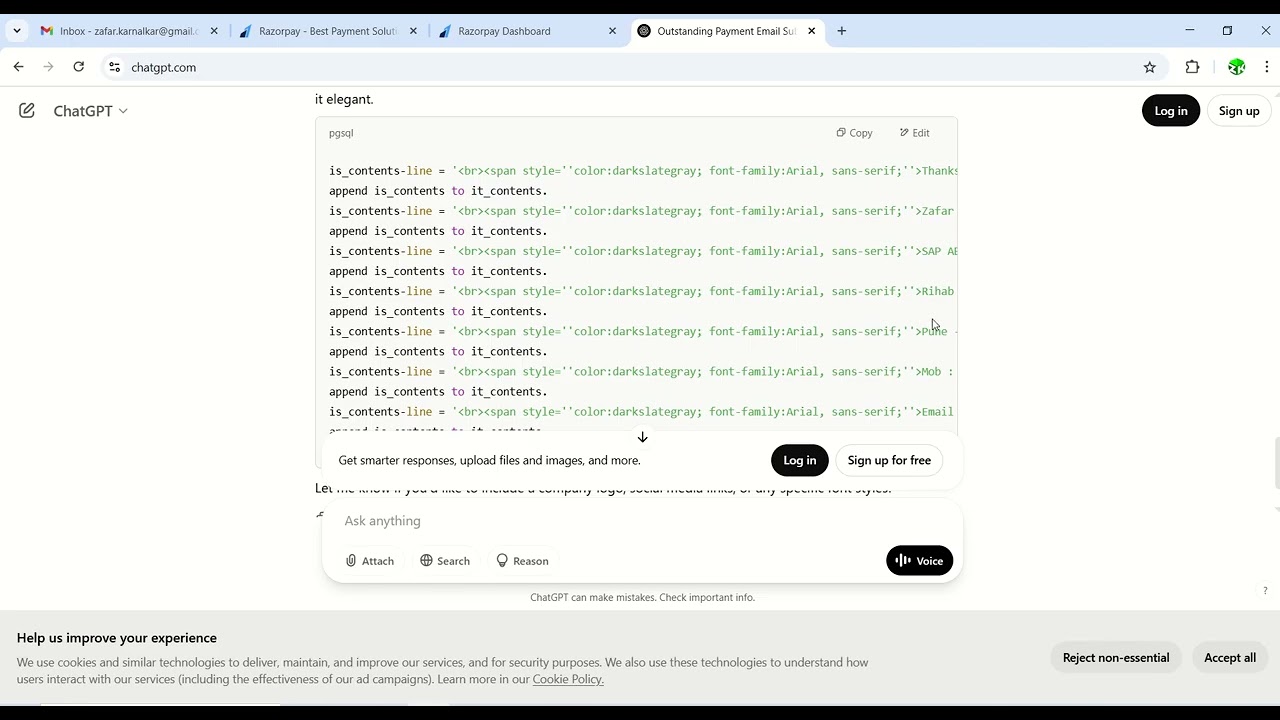Edit the pgsql code block
The image size is (1280, 720).
pyautogui.click(x=915, y=133)
